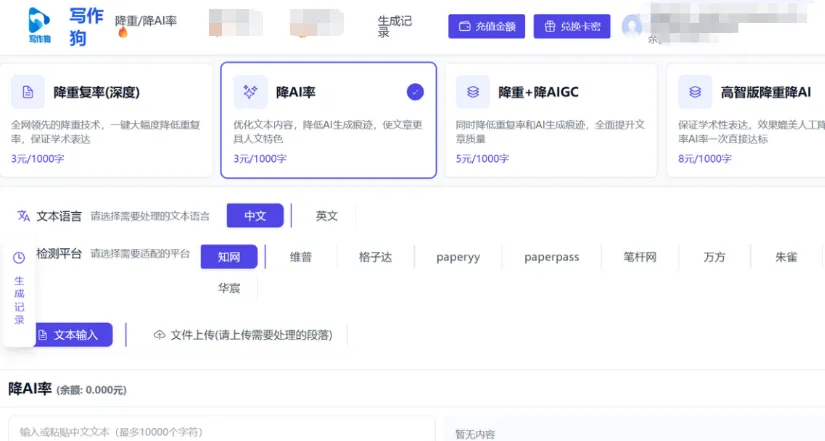Click the user avatar icon
The width and height of the screenshot is (825, 441).
coord(632,26)
